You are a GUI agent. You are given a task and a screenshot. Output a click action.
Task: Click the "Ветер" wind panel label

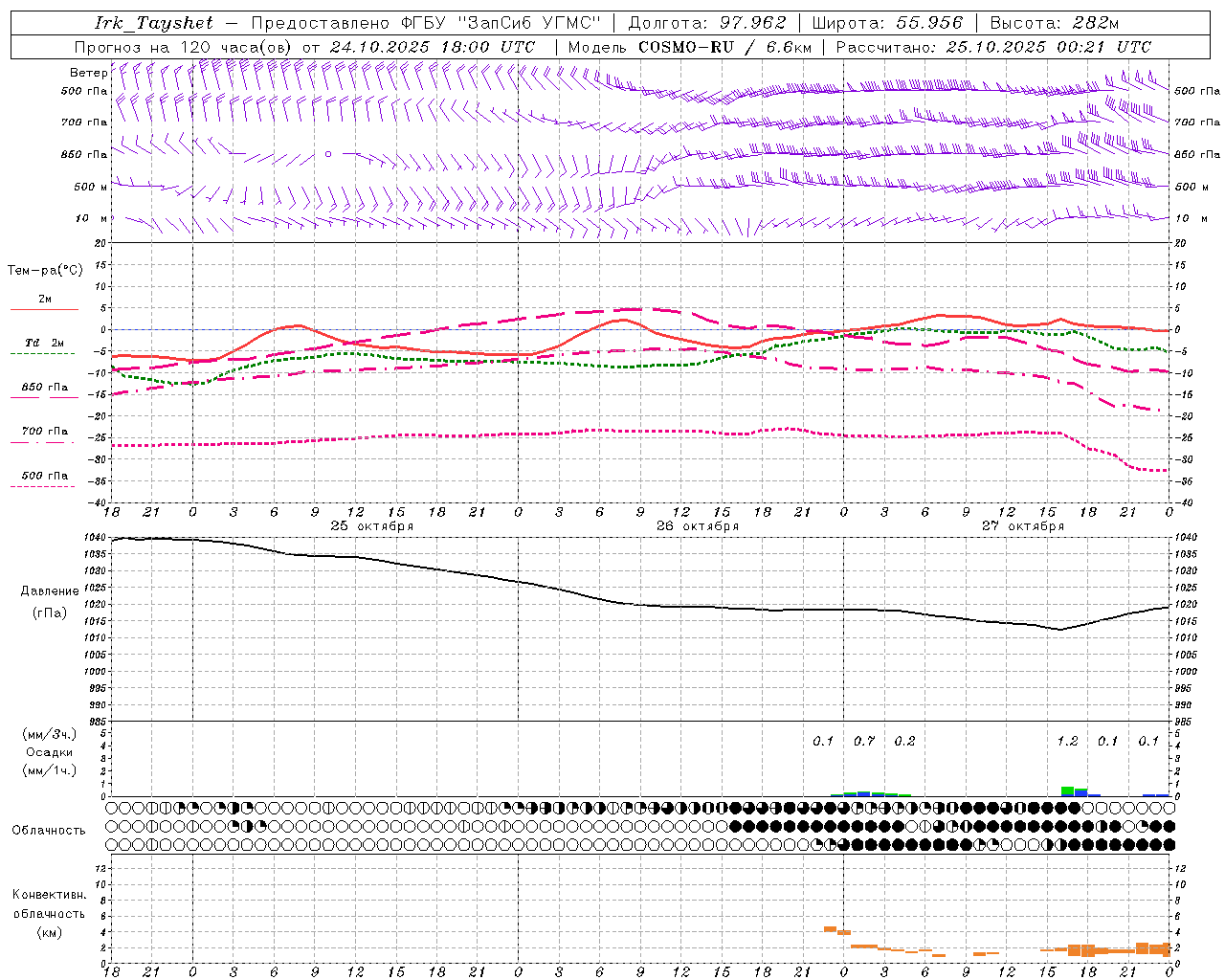(88, 73)
